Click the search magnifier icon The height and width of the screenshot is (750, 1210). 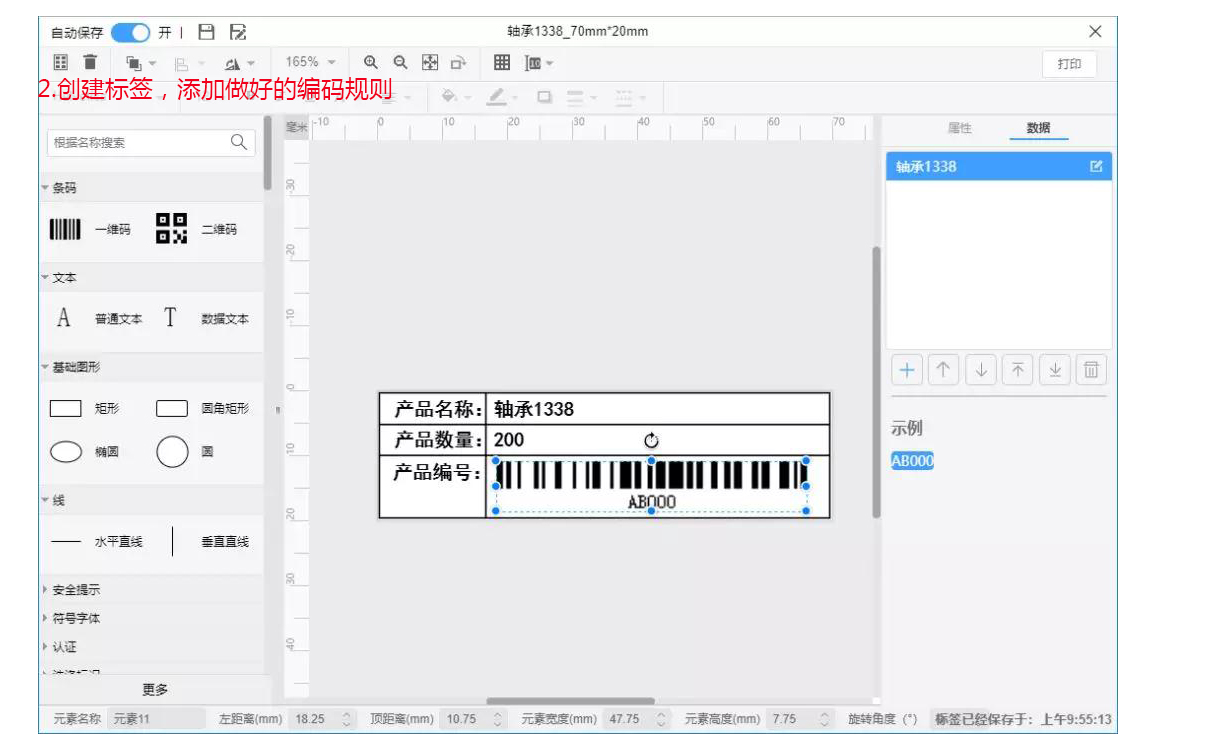point(239,142)
